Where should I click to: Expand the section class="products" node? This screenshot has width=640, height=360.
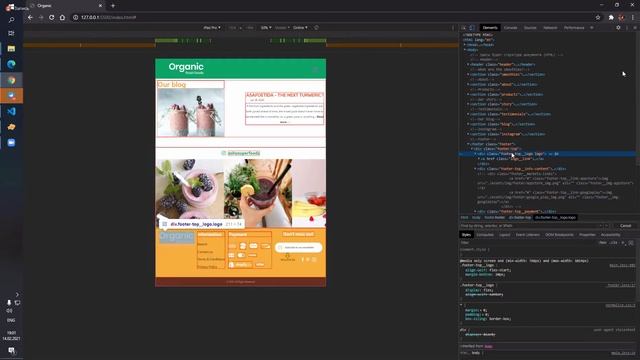[x=468, y=94]
